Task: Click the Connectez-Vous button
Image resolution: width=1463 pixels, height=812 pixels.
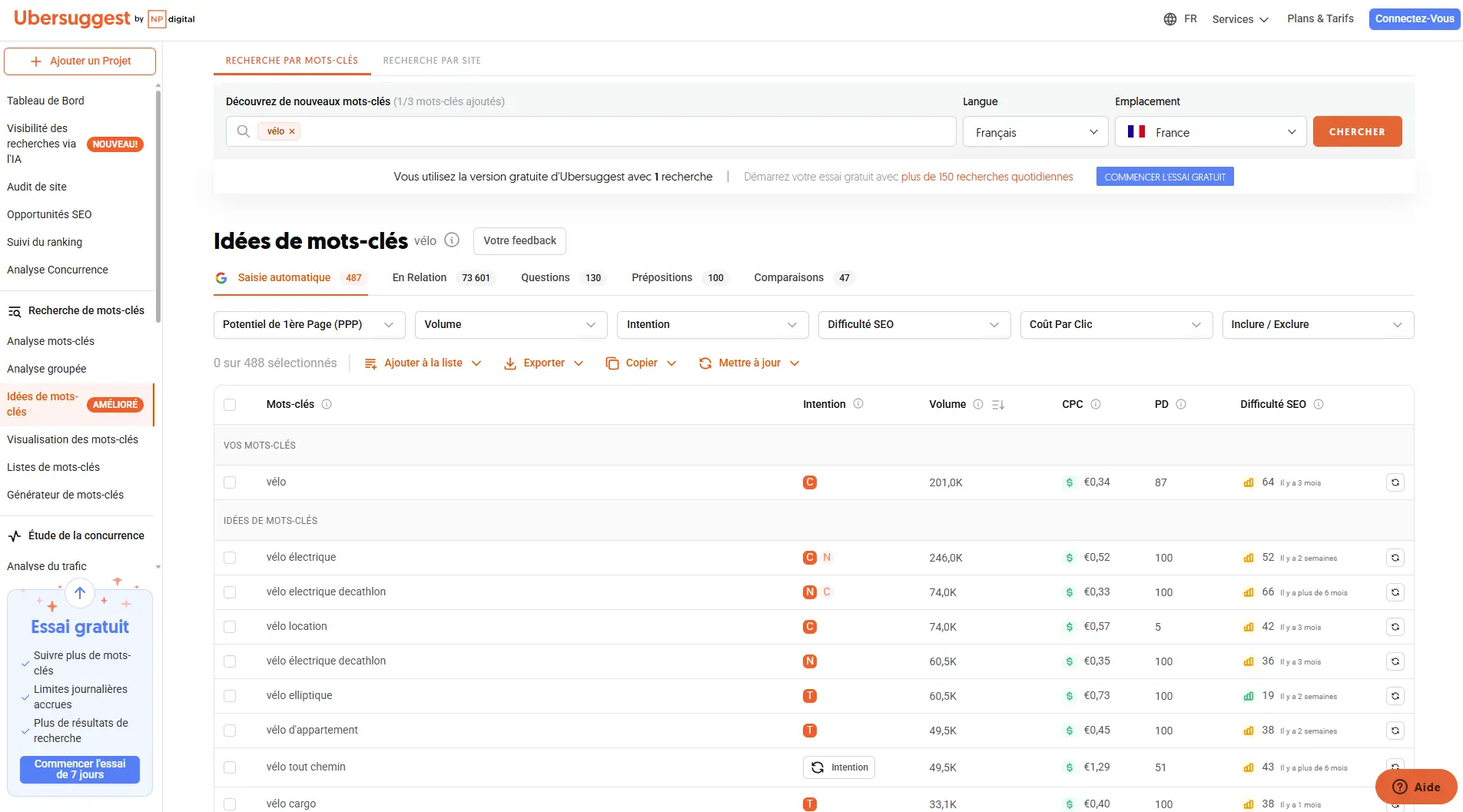Action: tap(1414, 19)
